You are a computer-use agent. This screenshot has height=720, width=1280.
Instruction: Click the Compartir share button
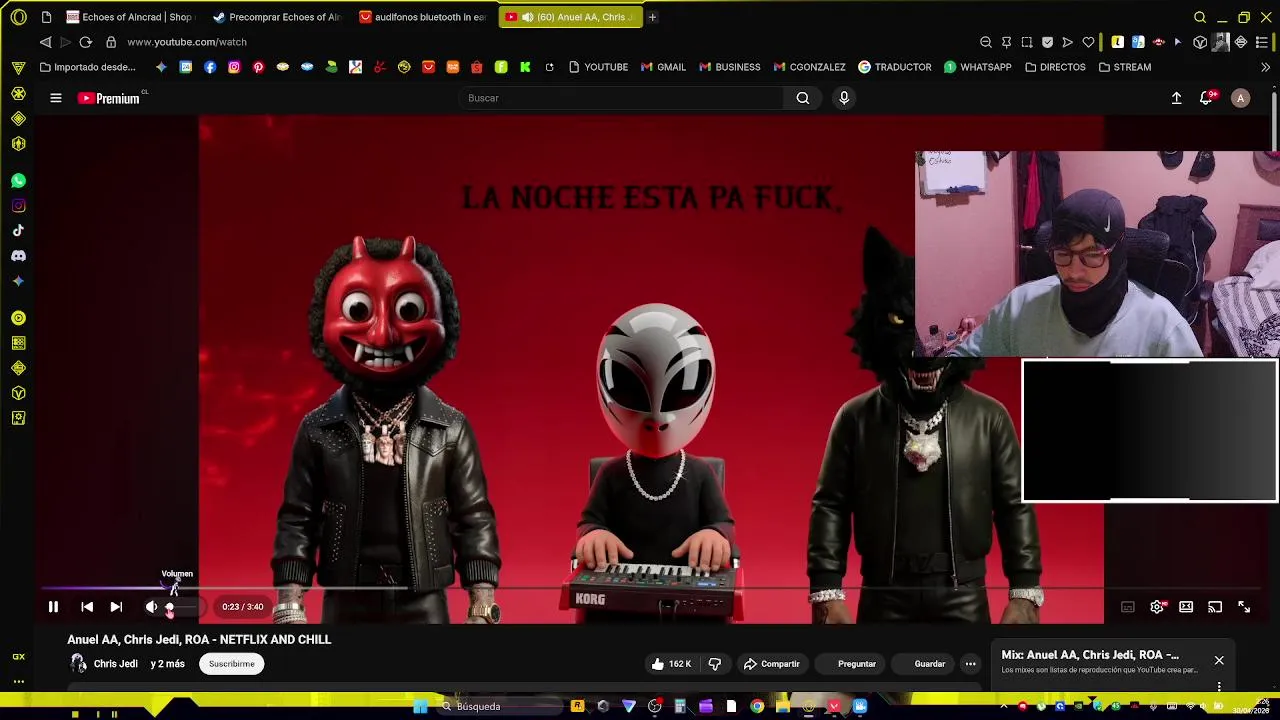coord(771,664)
